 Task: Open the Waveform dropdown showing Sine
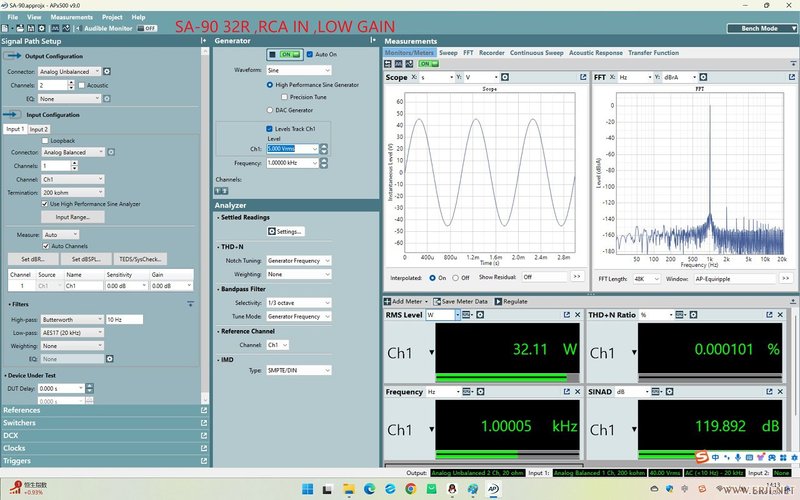click(x=296, y=71)
